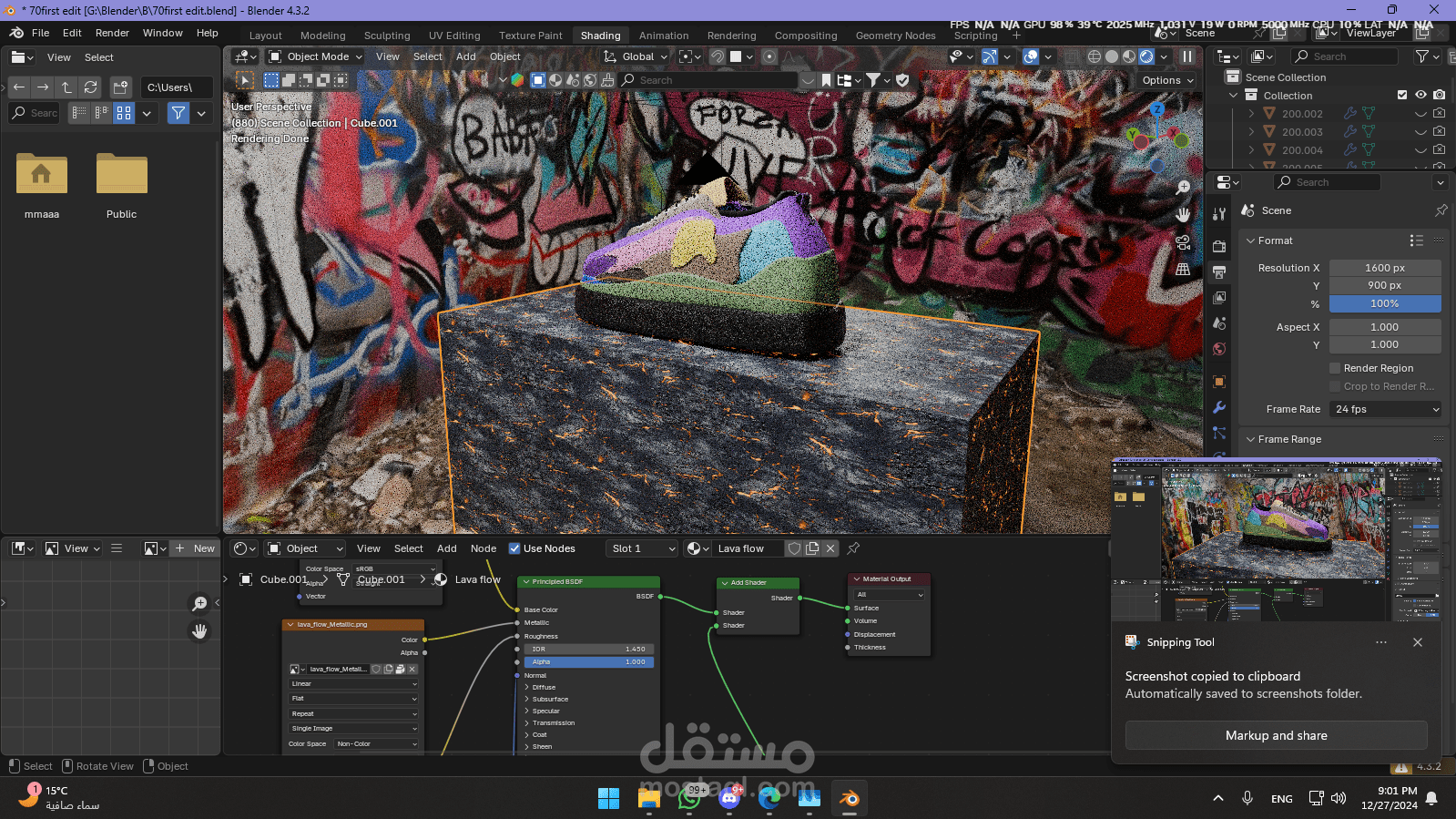Switch to Modeling workspace tab
The image size is (1456, 819).
click(x=323, y=36)
